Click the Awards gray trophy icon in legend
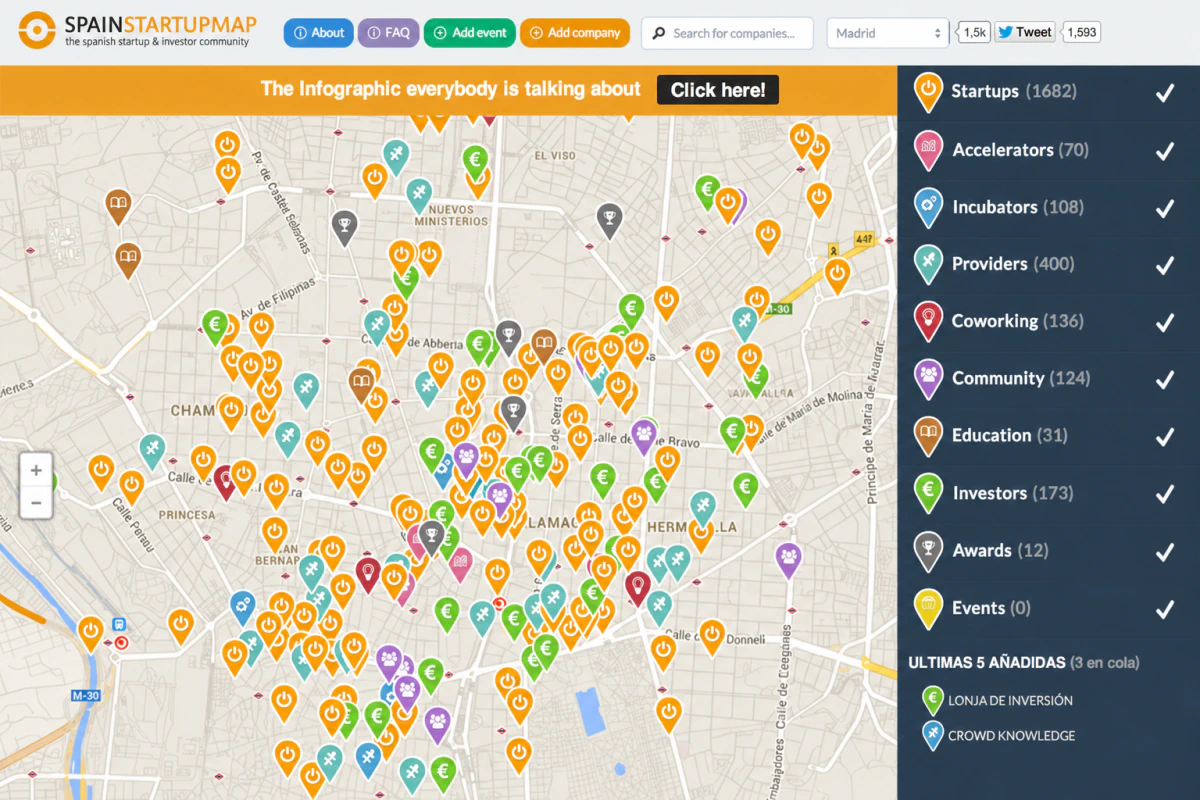The height and width of the screenshot is (800, 1200). (x=929, y=550)
